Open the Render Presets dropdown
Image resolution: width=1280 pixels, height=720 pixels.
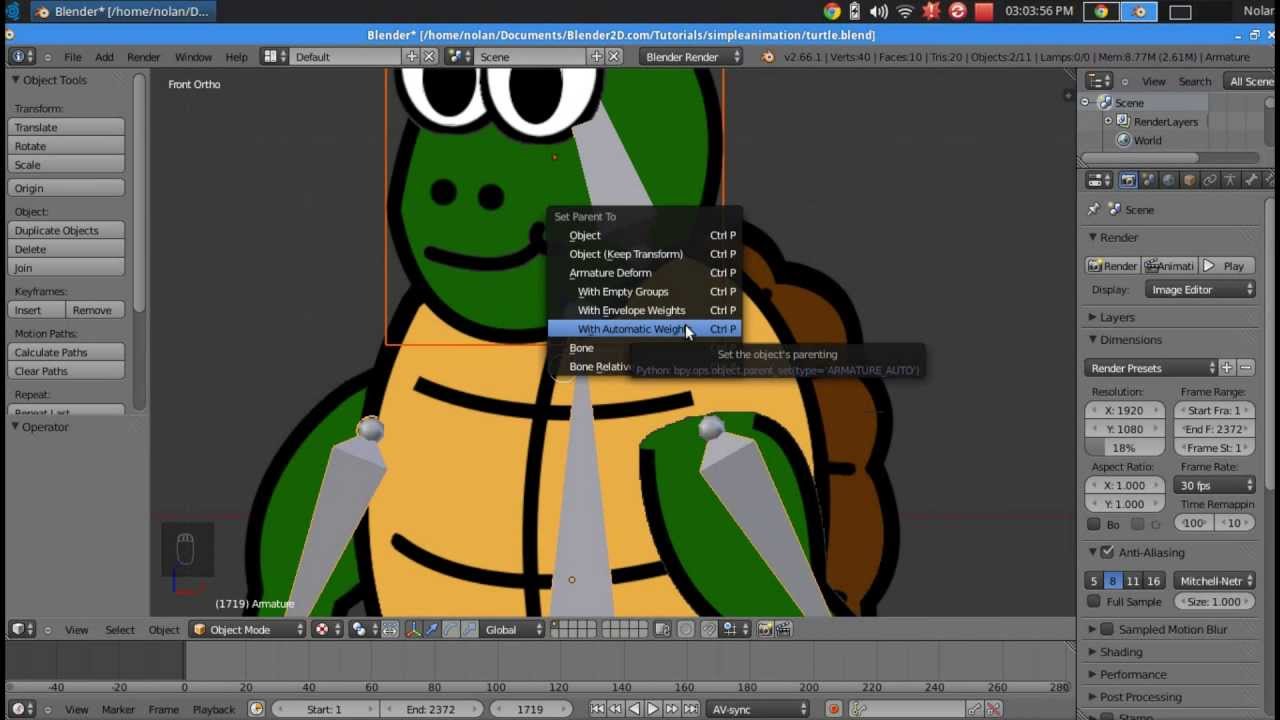point(1152,368)
